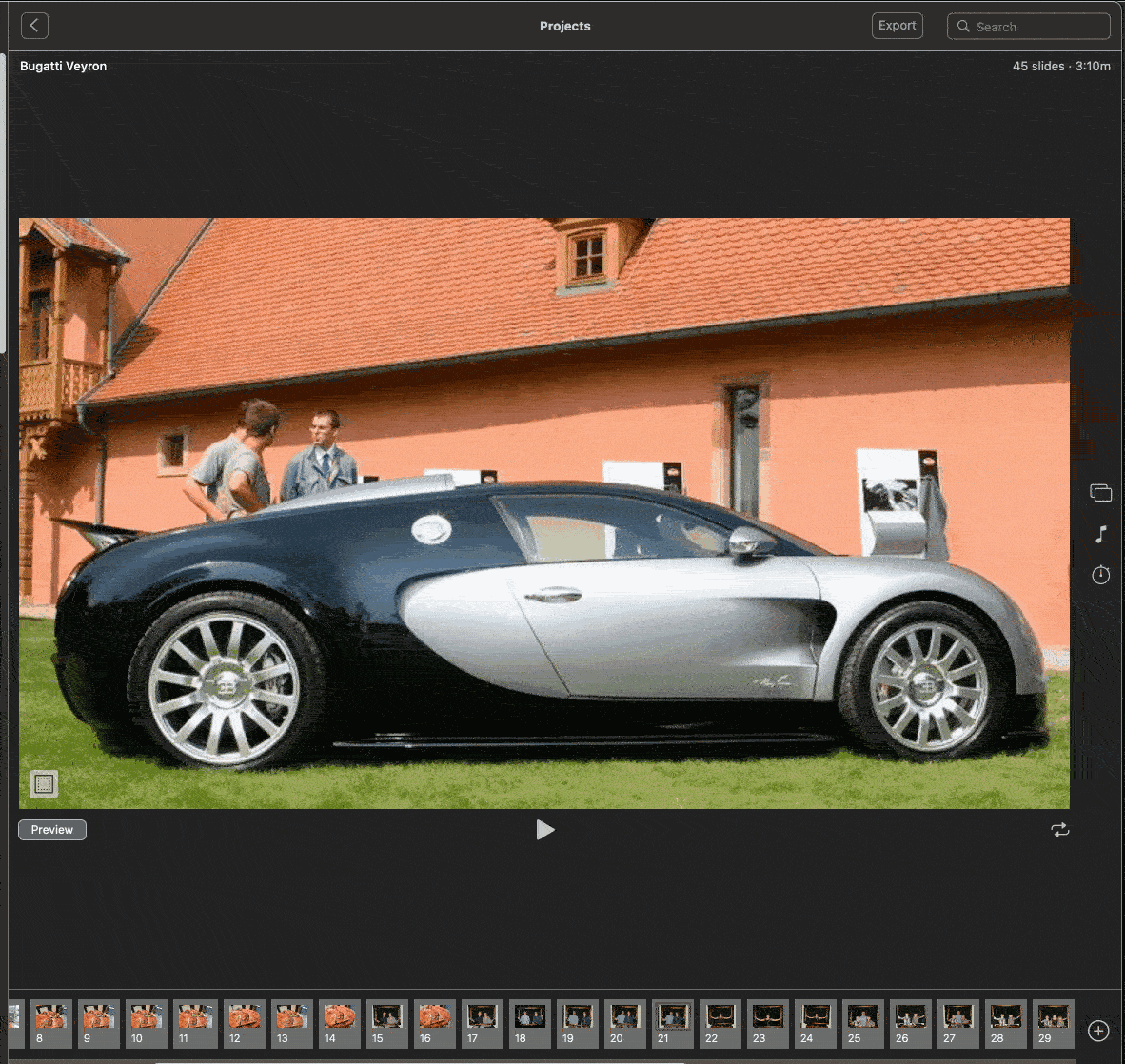This screenshot has width=1125, height=1064.
Task: Open the duration timer settings
Action: (1100, 575)
